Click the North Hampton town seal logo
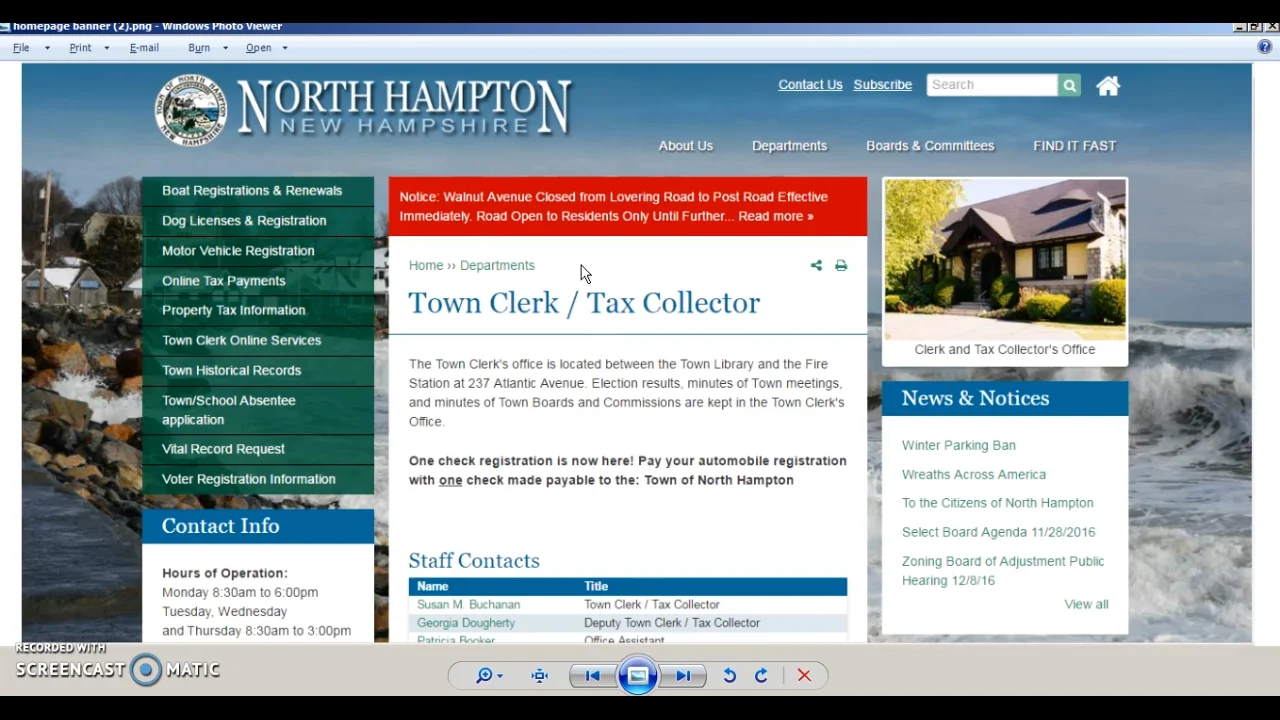The width and height of the screenshot is (1280, 720). (190, 109)
